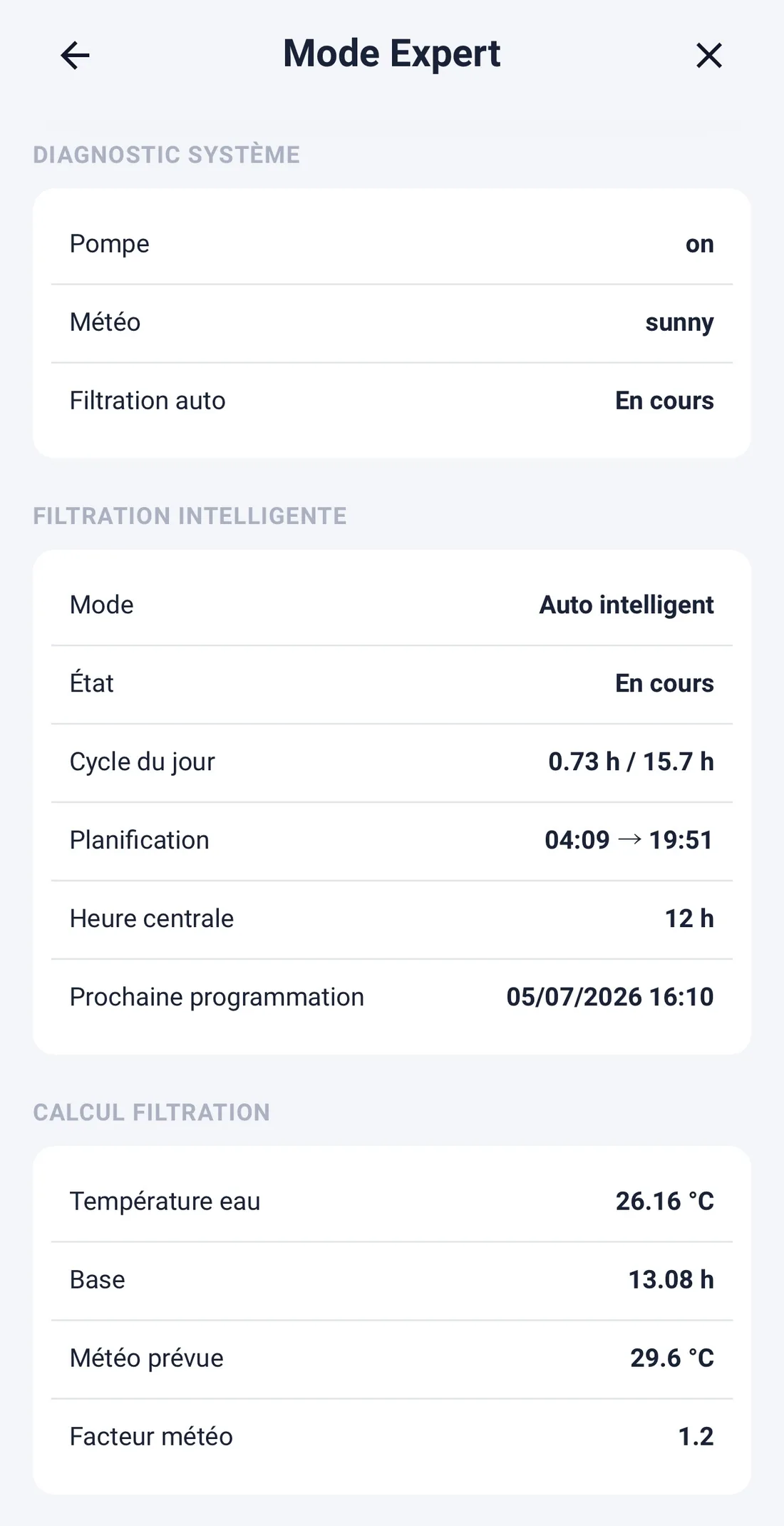This screenshot has height=1526, width=784.
Task: Select the Pompe status row
Action: (x=392, y=245)
